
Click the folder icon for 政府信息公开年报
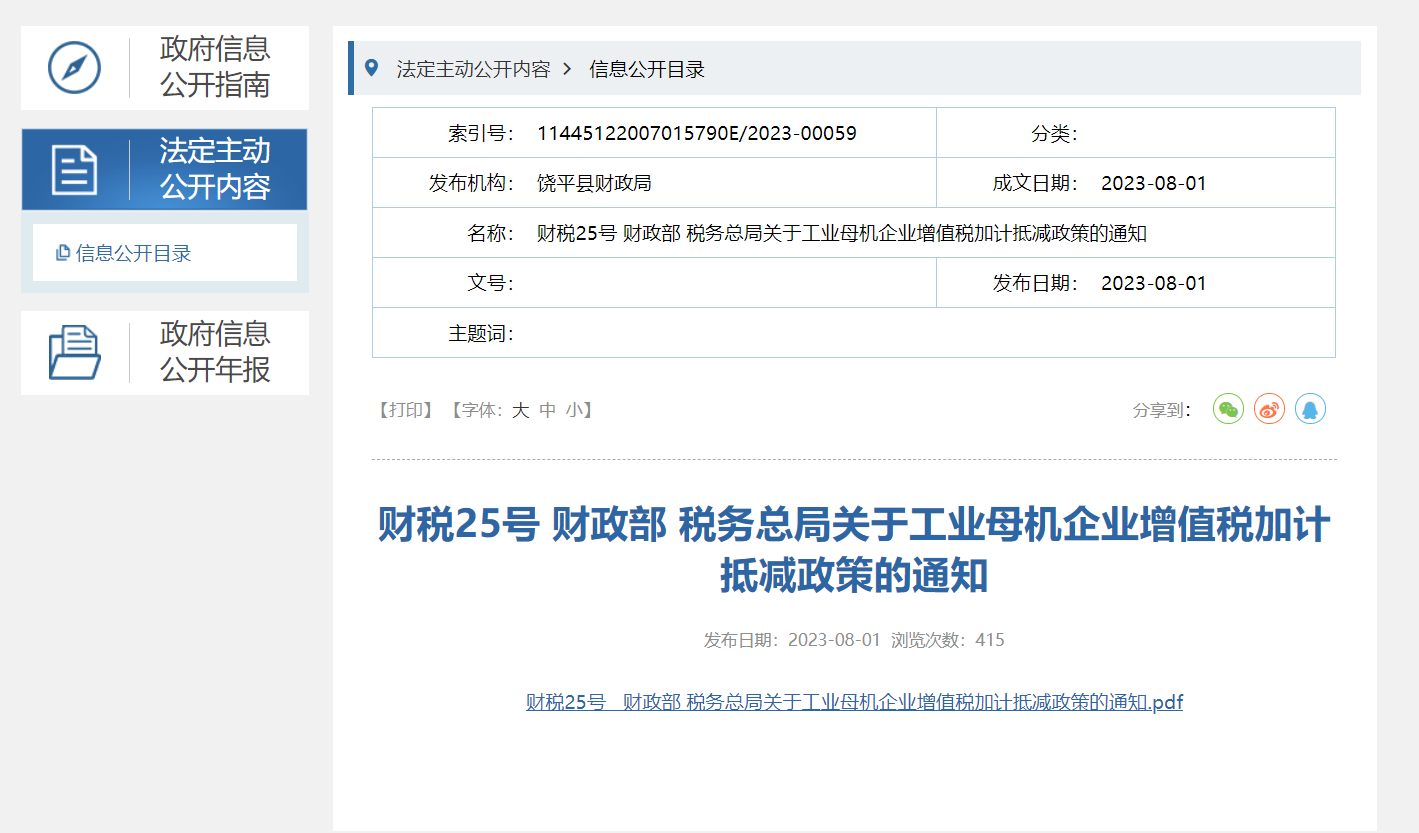point(75,353)
